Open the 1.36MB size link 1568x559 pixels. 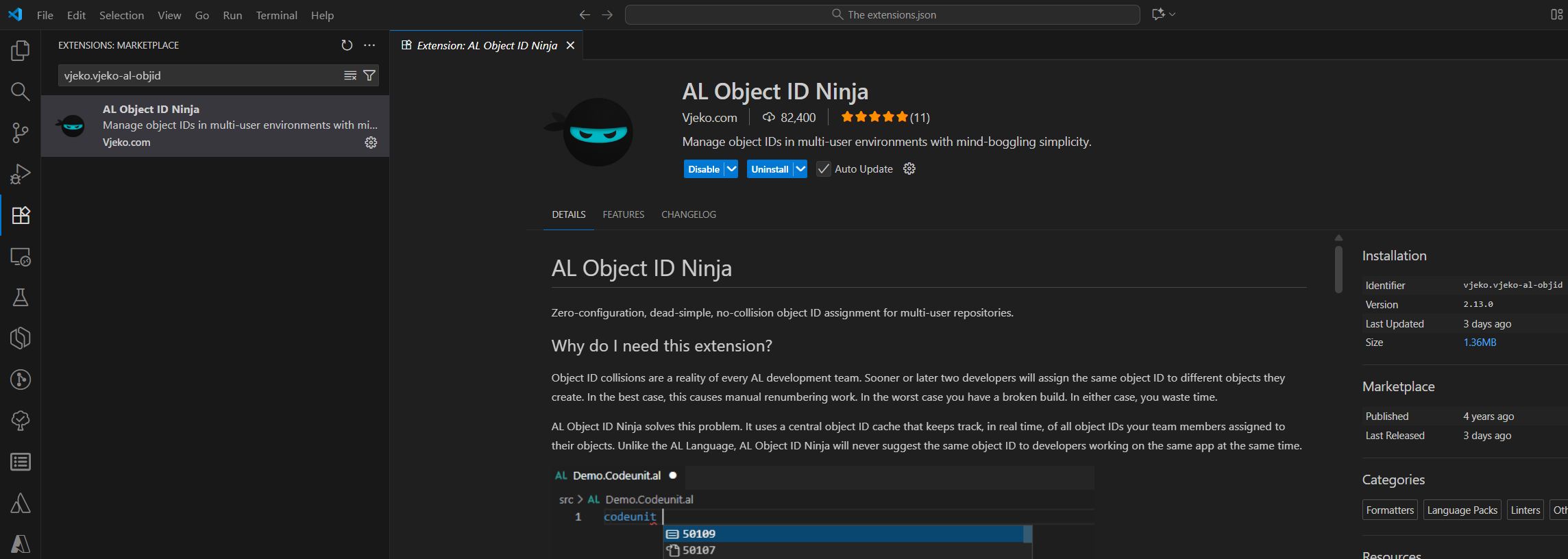click(1480, 343)
